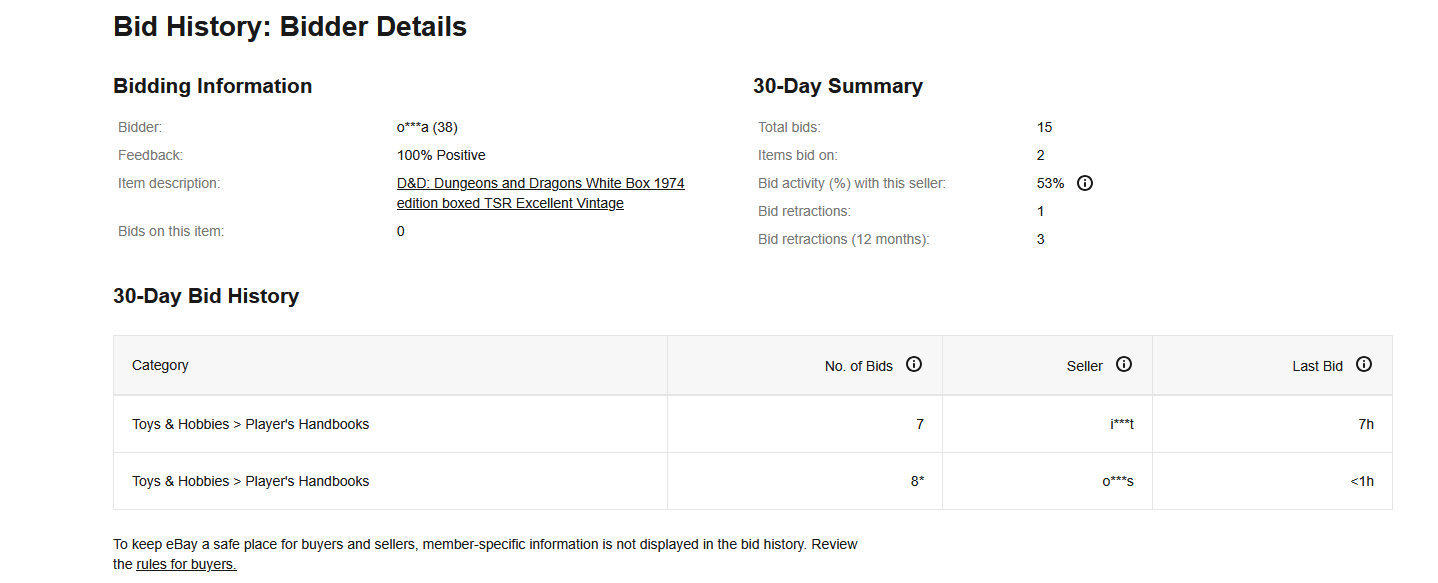This screenshot has width=1438, height=583.
Task: Click info icon next to Last Bid header
Action: tap(1364, 364)
